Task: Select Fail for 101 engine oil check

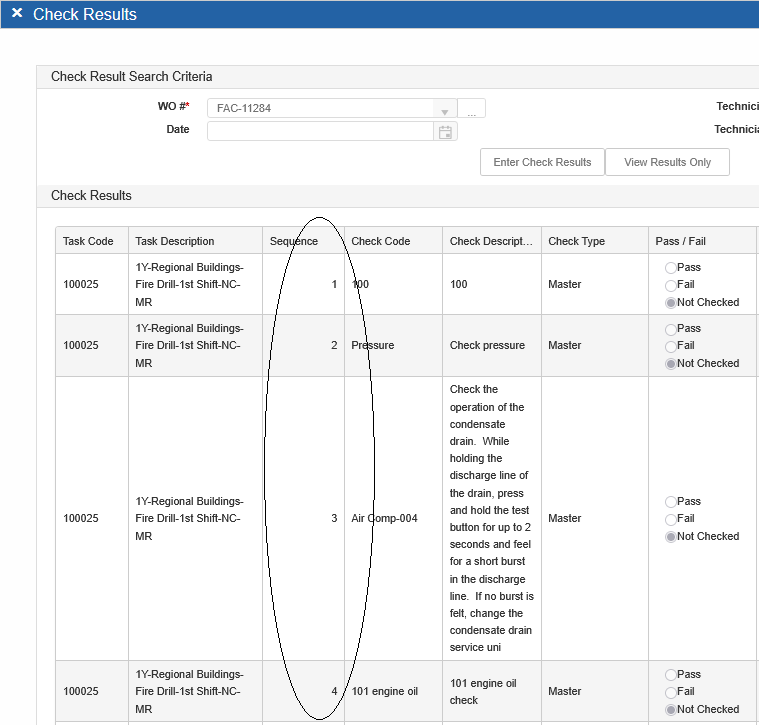Action: point(670,692)
